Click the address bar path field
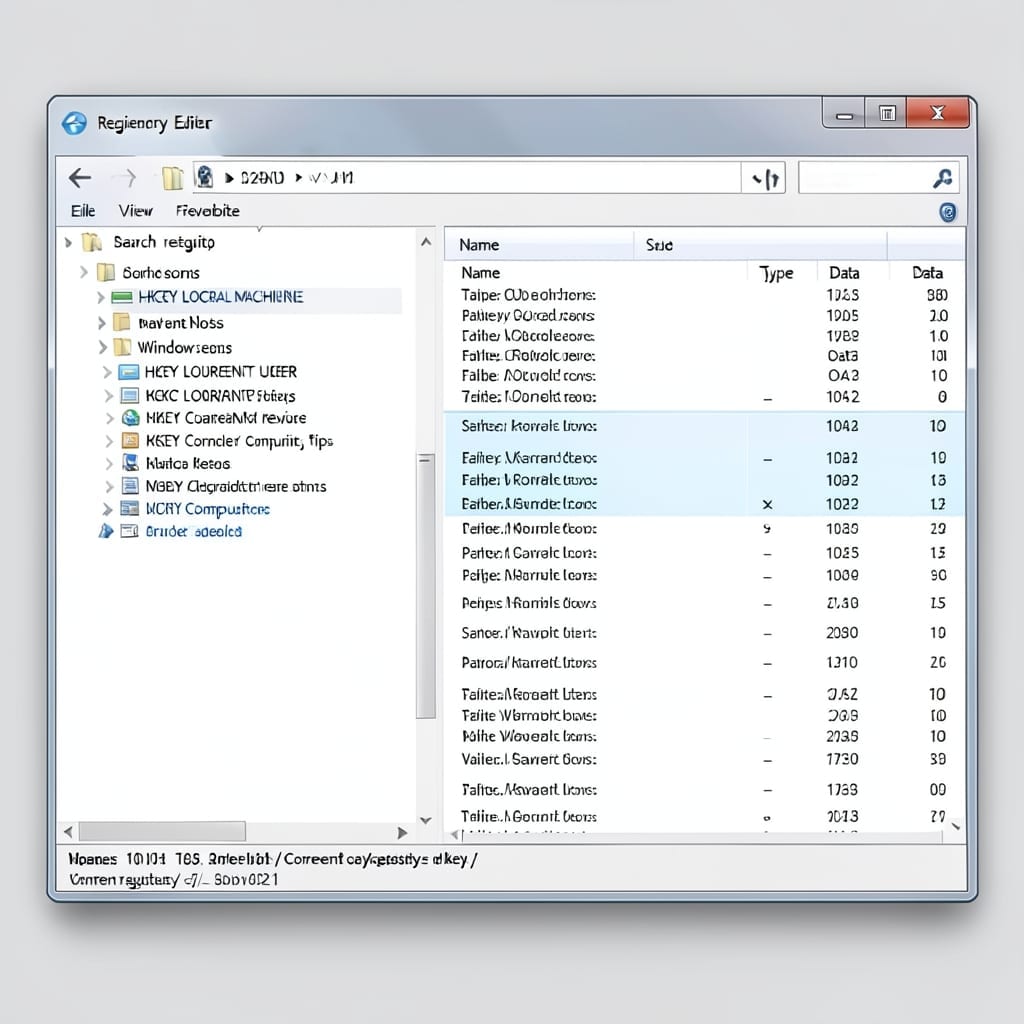This screenshot has height=1024, width=1024. tap(467, 178)
